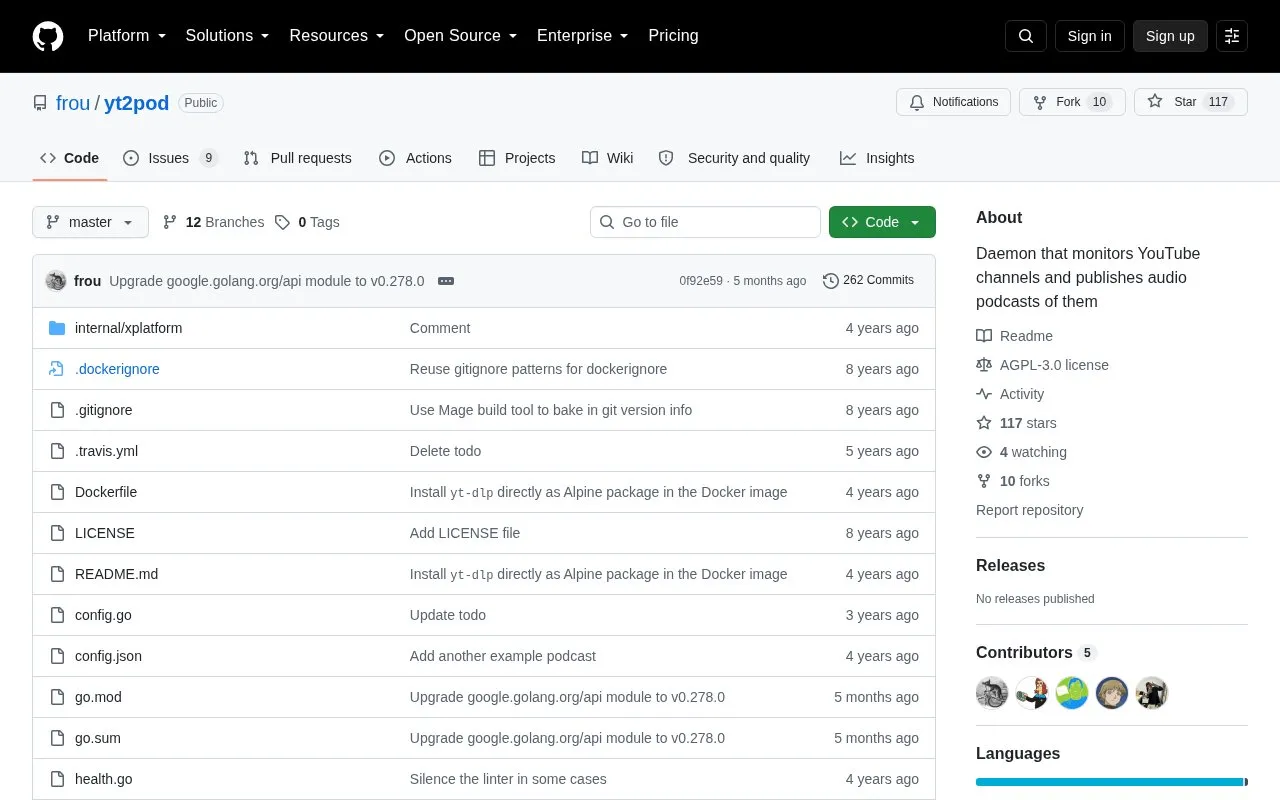Open the Open Source menu
Viewport: 1280px width, 800px height.
point(461,36)
